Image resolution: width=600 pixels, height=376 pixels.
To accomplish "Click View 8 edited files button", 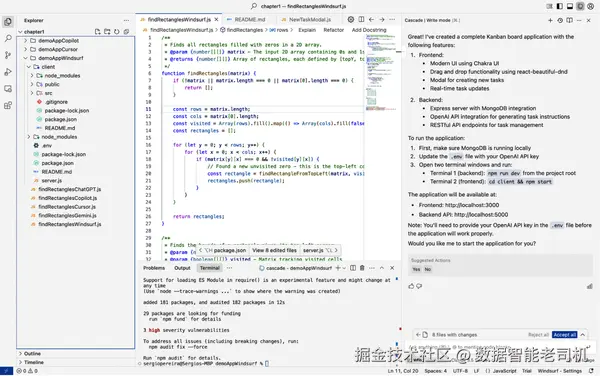I will click(x=274, y=250).
